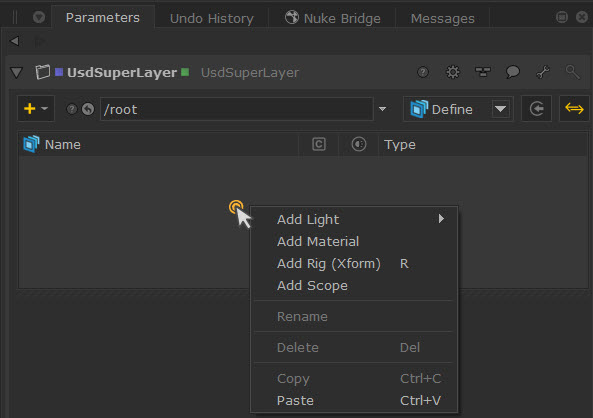The height and width of the screenshot is (418, 593).
Task: Open the yellow plus add menu dropdown
Action: 36,109
